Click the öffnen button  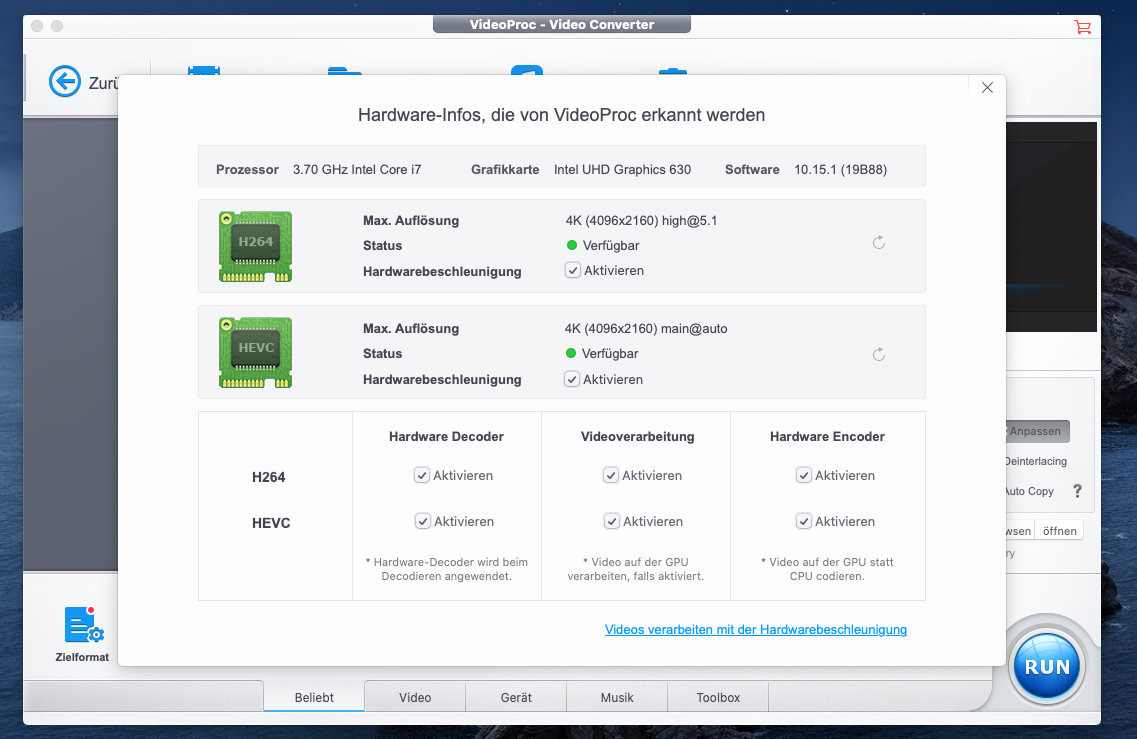click(1059, 531)
